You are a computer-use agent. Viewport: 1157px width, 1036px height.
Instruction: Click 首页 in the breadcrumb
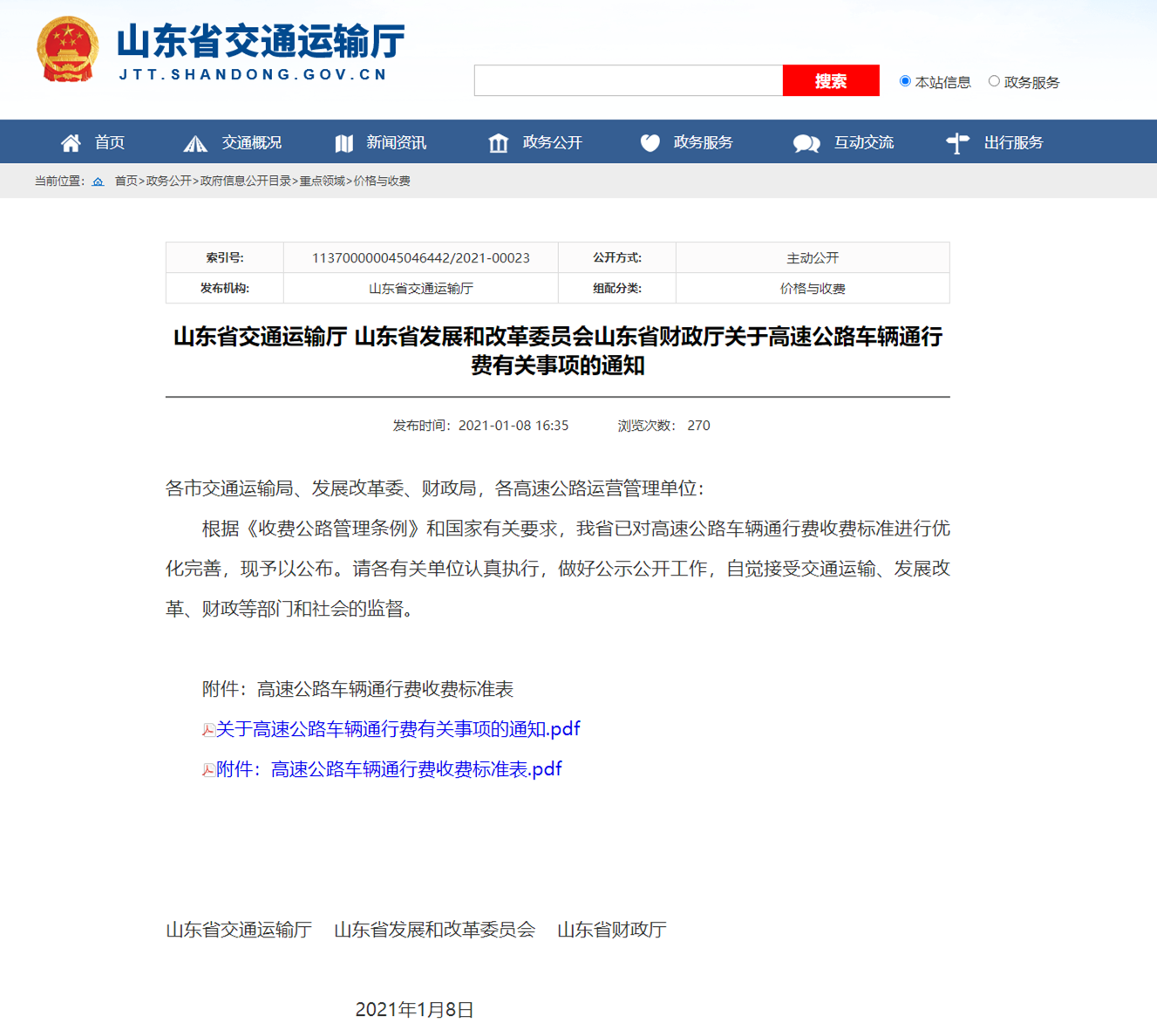click(x=126, y=181)
